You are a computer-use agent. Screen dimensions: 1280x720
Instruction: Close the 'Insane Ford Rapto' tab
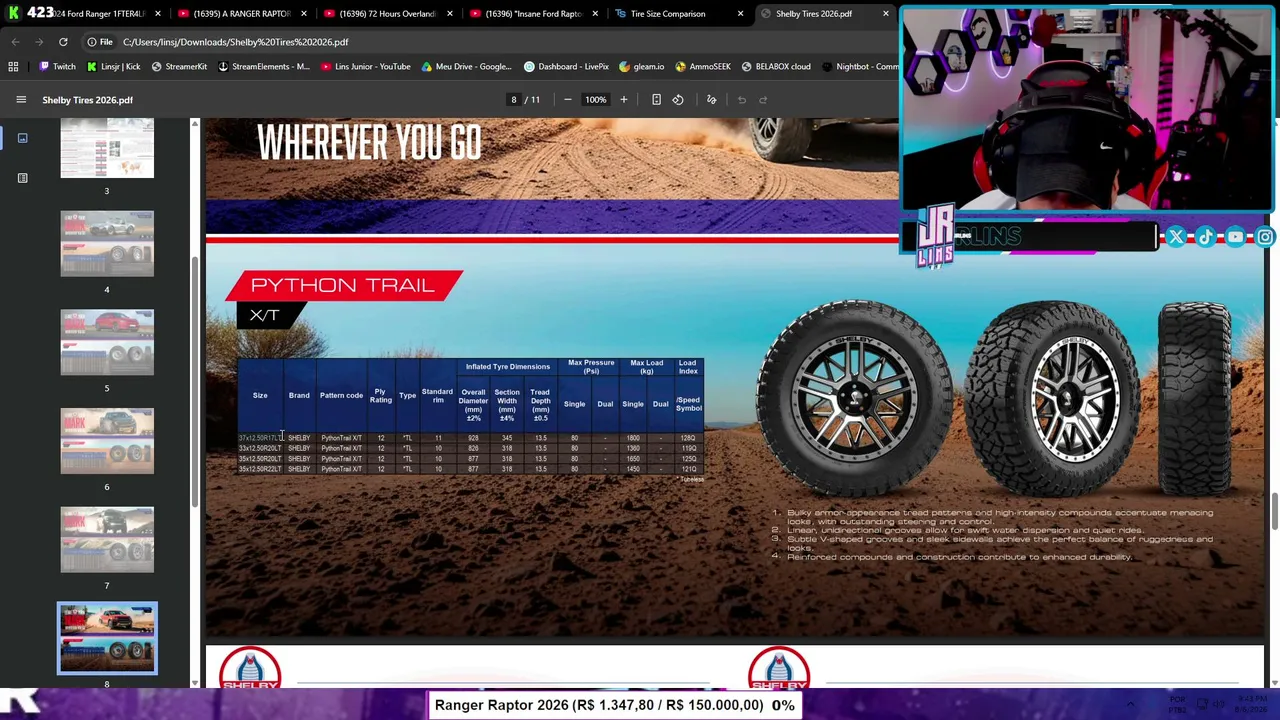[x=595, y=14]
